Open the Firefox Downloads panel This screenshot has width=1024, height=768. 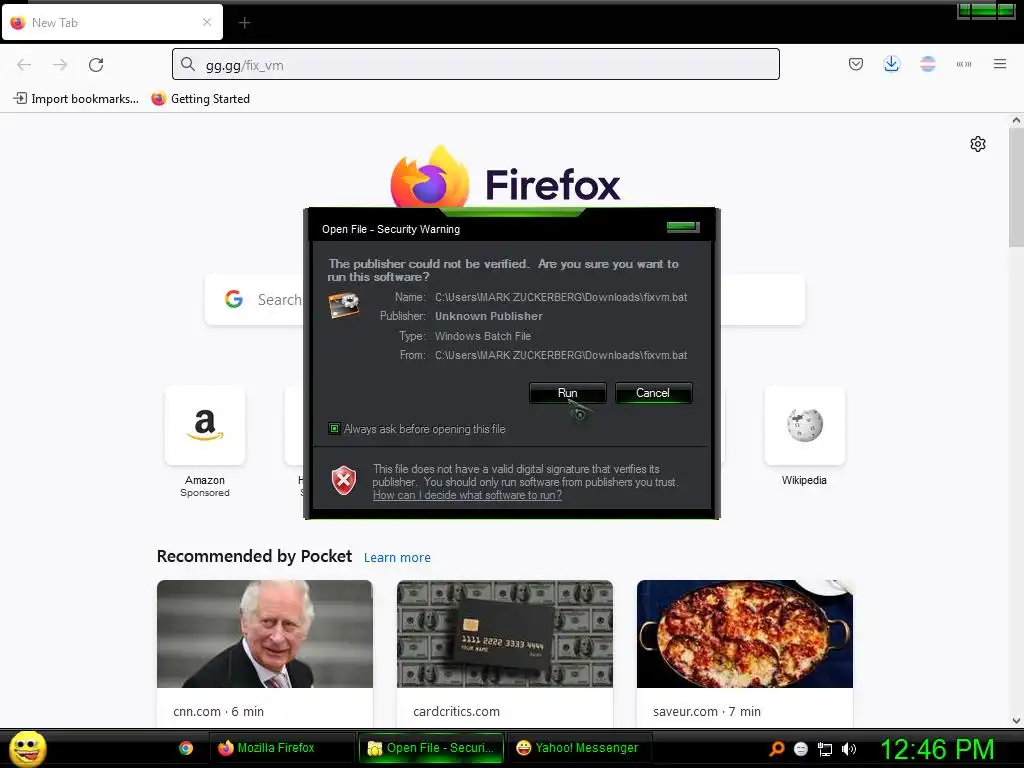891,64
